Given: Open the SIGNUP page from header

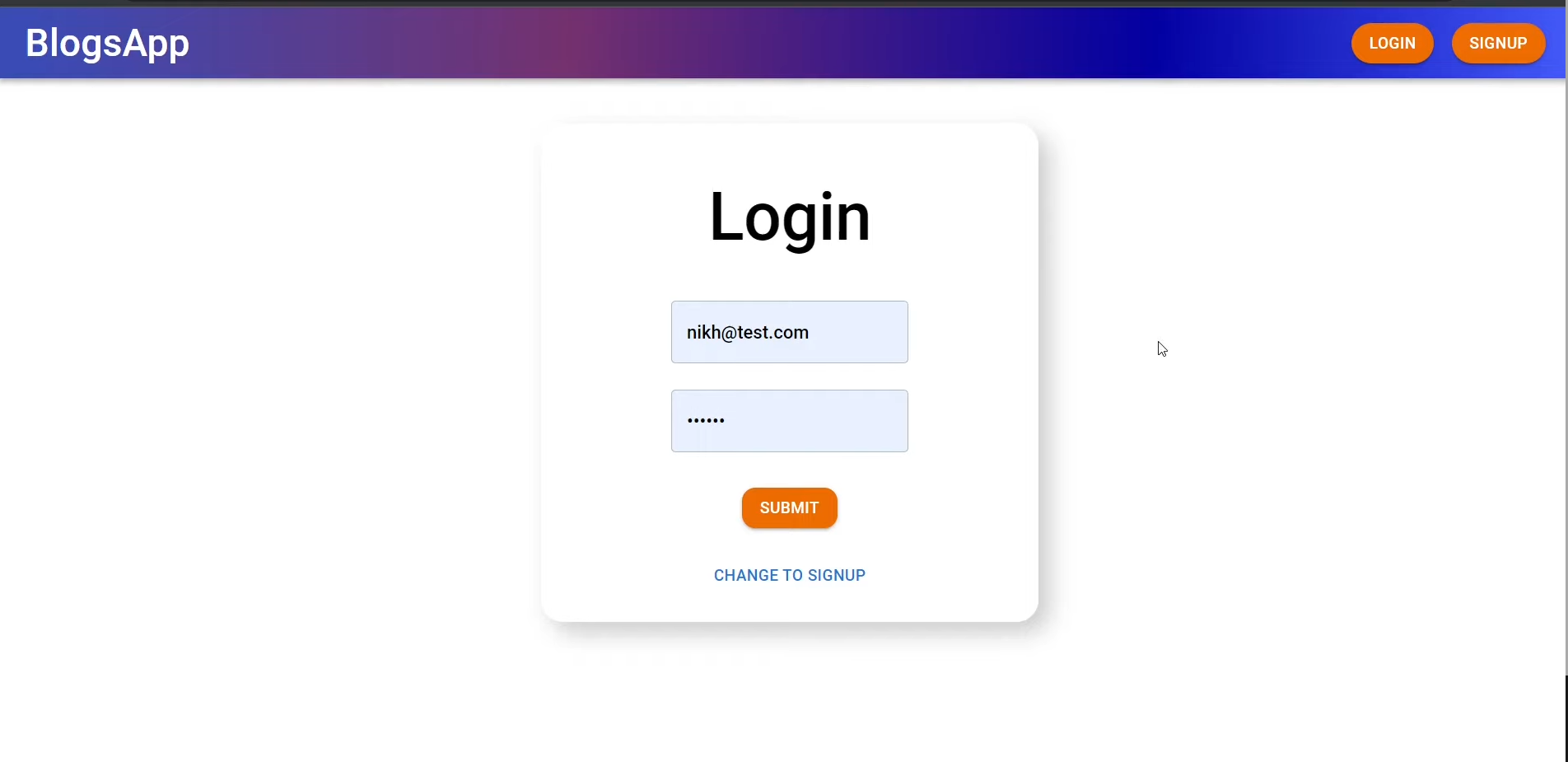Looking at the screenshot, I should [x=1498, y=43].
